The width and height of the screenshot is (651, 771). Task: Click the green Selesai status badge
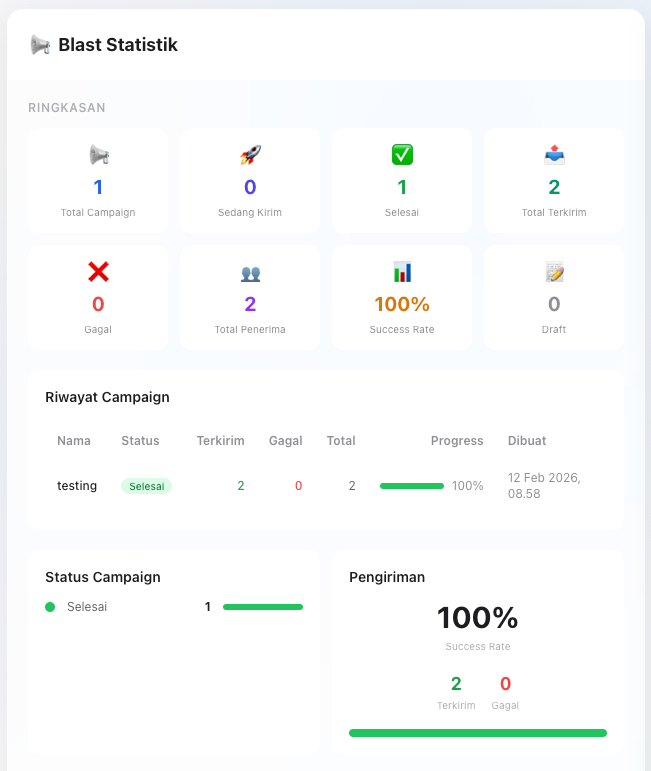[x=146, y=486]
